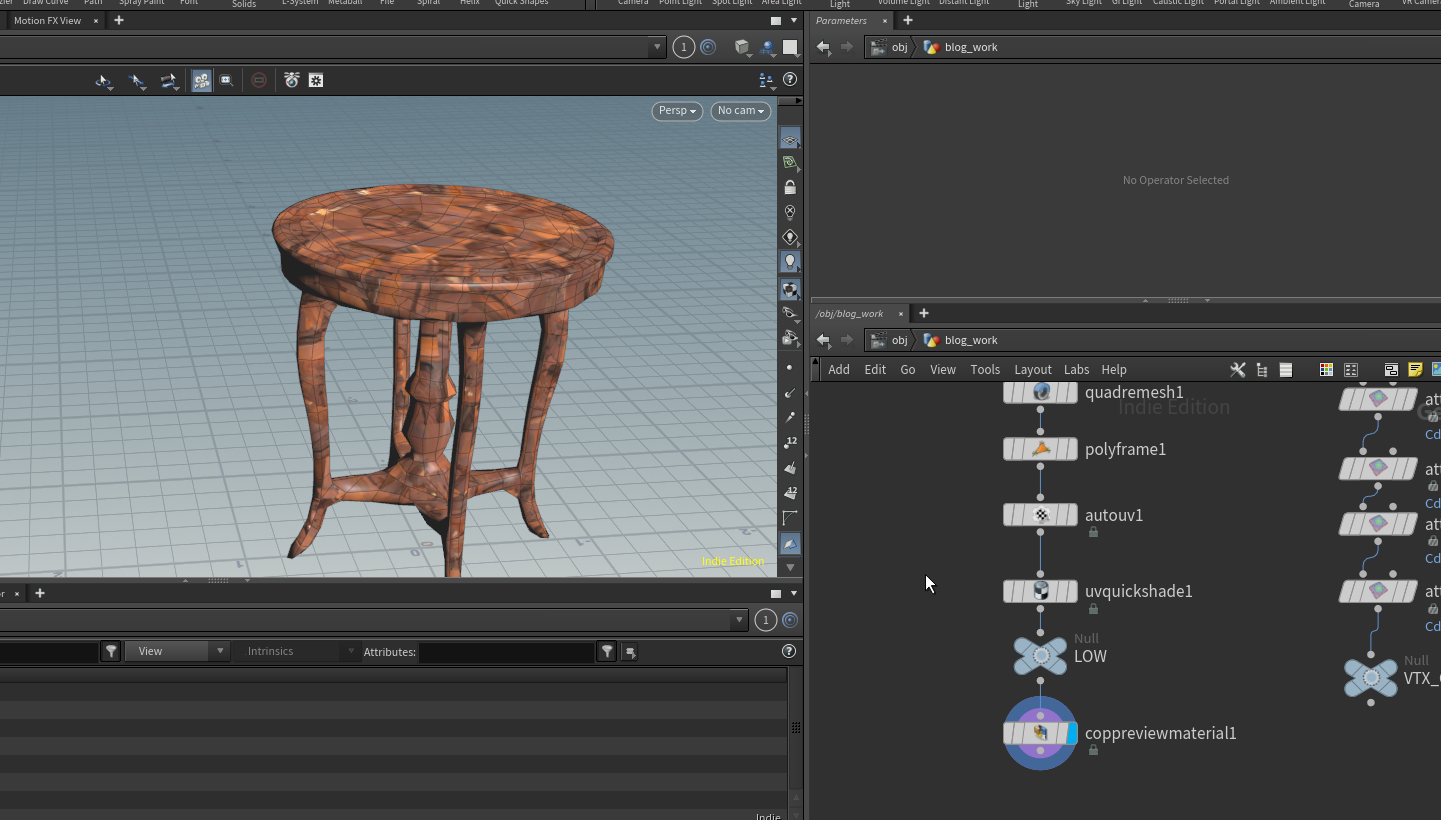Click the network editor wrench tools icon
The height and width of the screenshot is (820, 1441).
tap(1238, 370)
